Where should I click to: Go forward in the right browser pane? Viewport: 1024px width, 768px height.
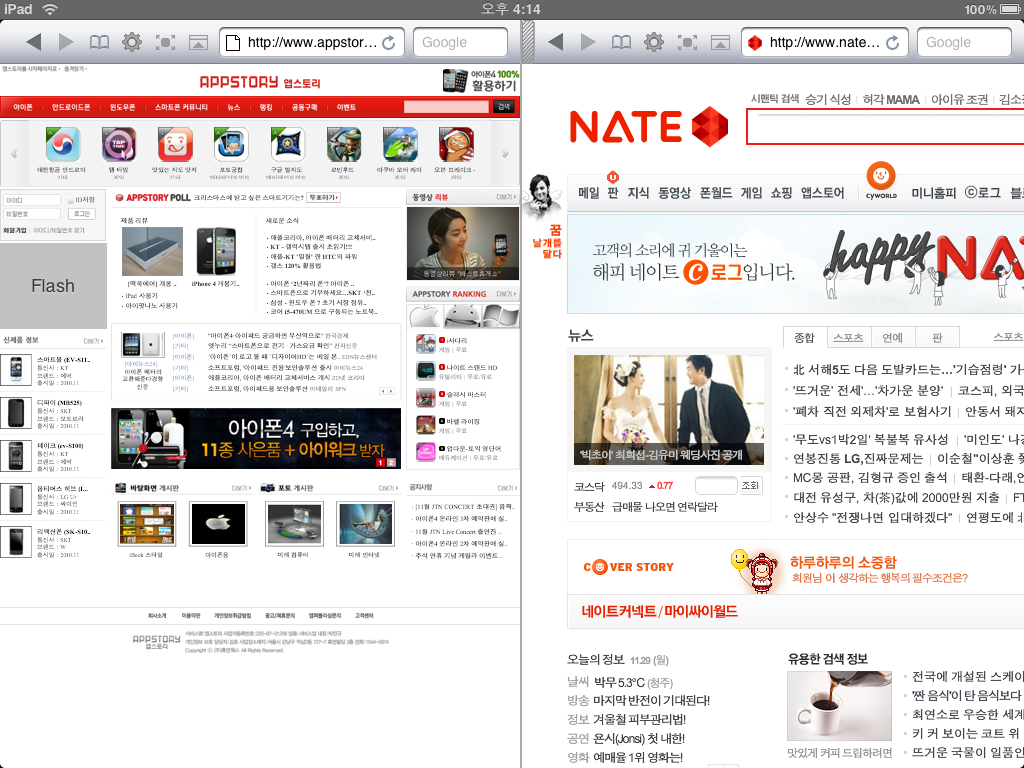click(x=588, y=42)
